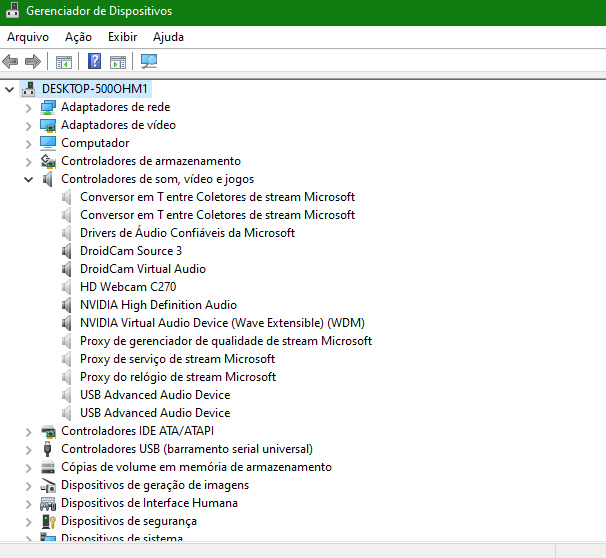The image size is (606, 558).
Task: Open the Arquivo menu
Action: click(x=28, y=37)
